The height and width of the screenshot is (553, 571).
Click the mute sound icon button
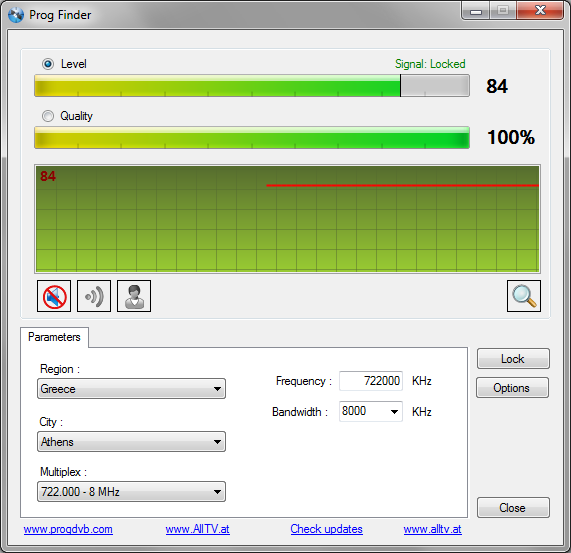pyautogui.click(x=54, y=296)
